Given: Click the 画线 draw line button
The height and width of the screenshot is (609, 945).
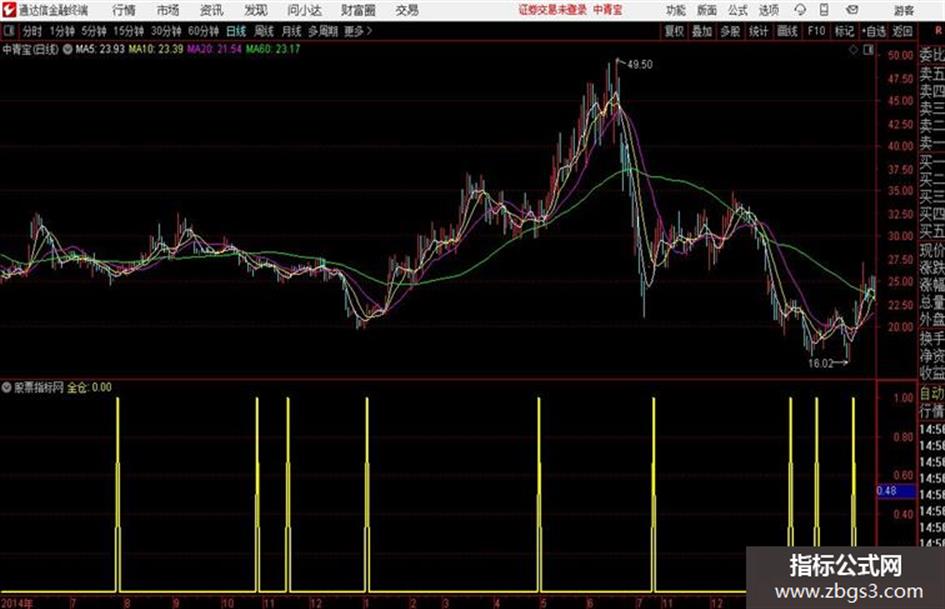Looking at the screenshot, I should (787, 31).
